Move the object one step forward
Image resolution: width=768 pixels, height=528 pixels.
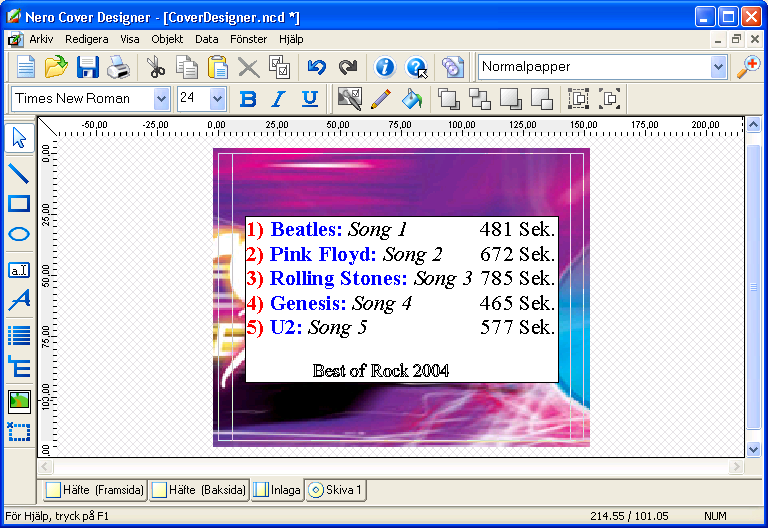pos(480,99)
